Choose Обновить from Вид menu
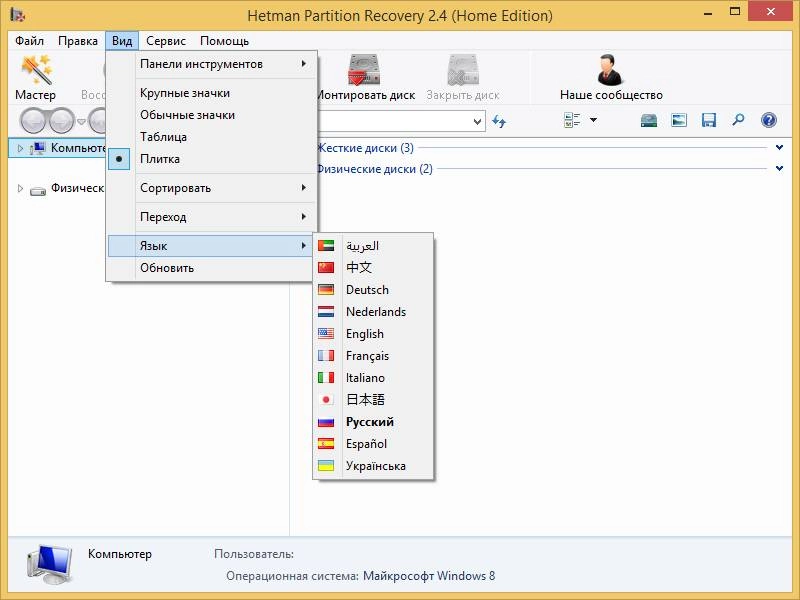 211,268
